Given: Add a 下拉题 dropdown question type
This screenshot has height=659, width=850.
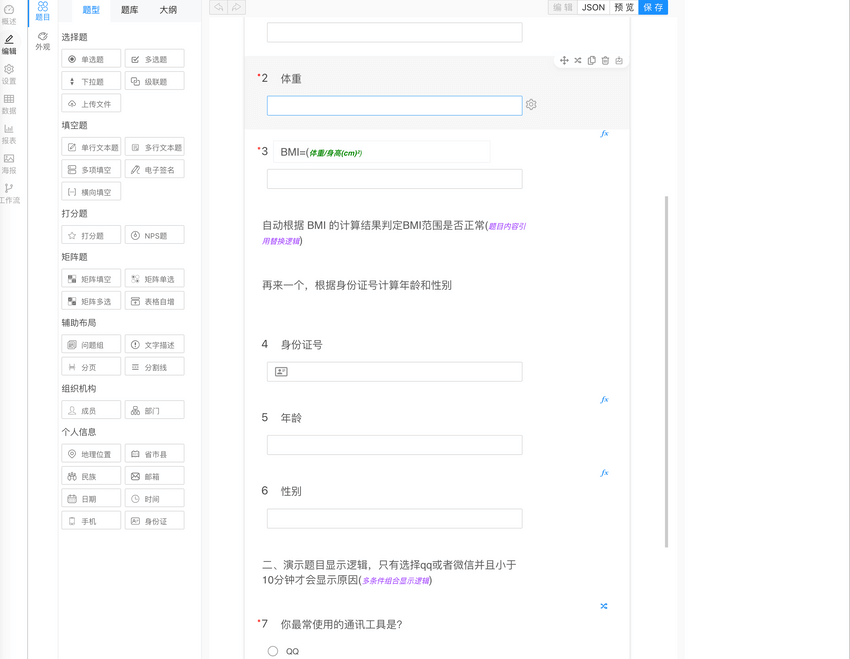Looking at the screenshot, I should point(90,80).
